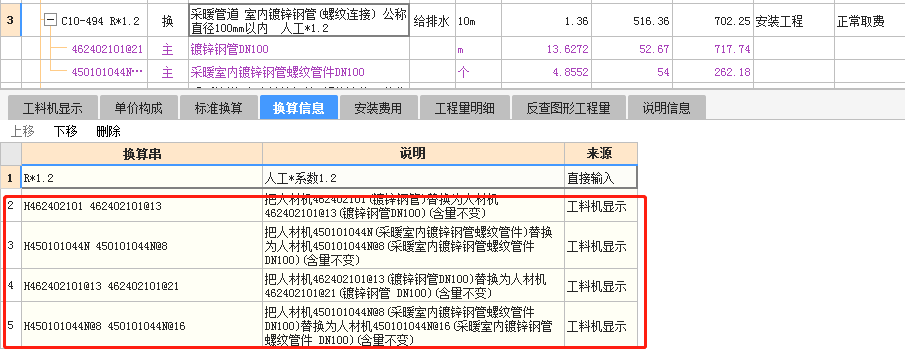Click the 给排水 specialty cell
The height and width of the screenshot is (362, 905).
tap(432, 21)
